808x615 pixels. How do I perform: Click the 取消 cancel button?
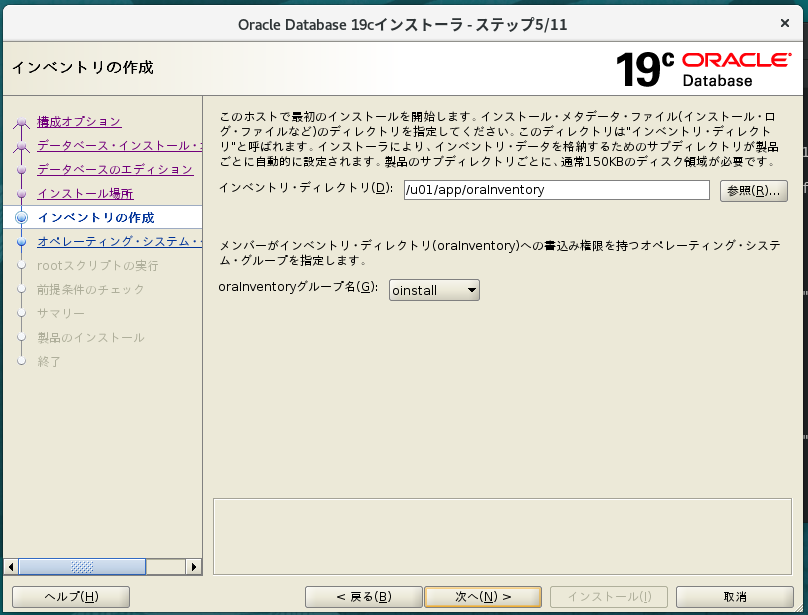735,597
